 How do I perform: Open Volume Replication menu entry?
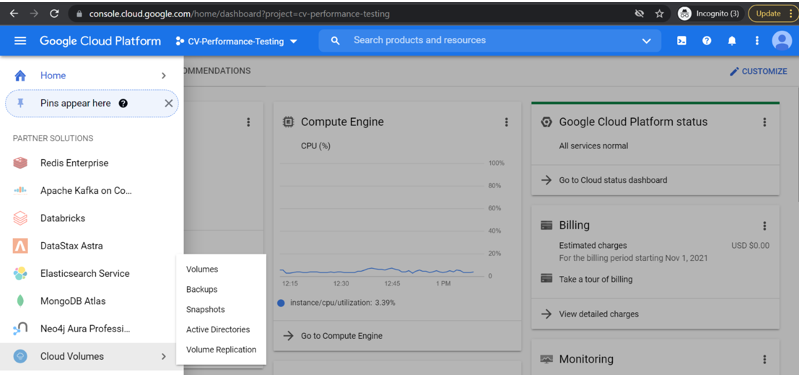click(x=221, y=350)
